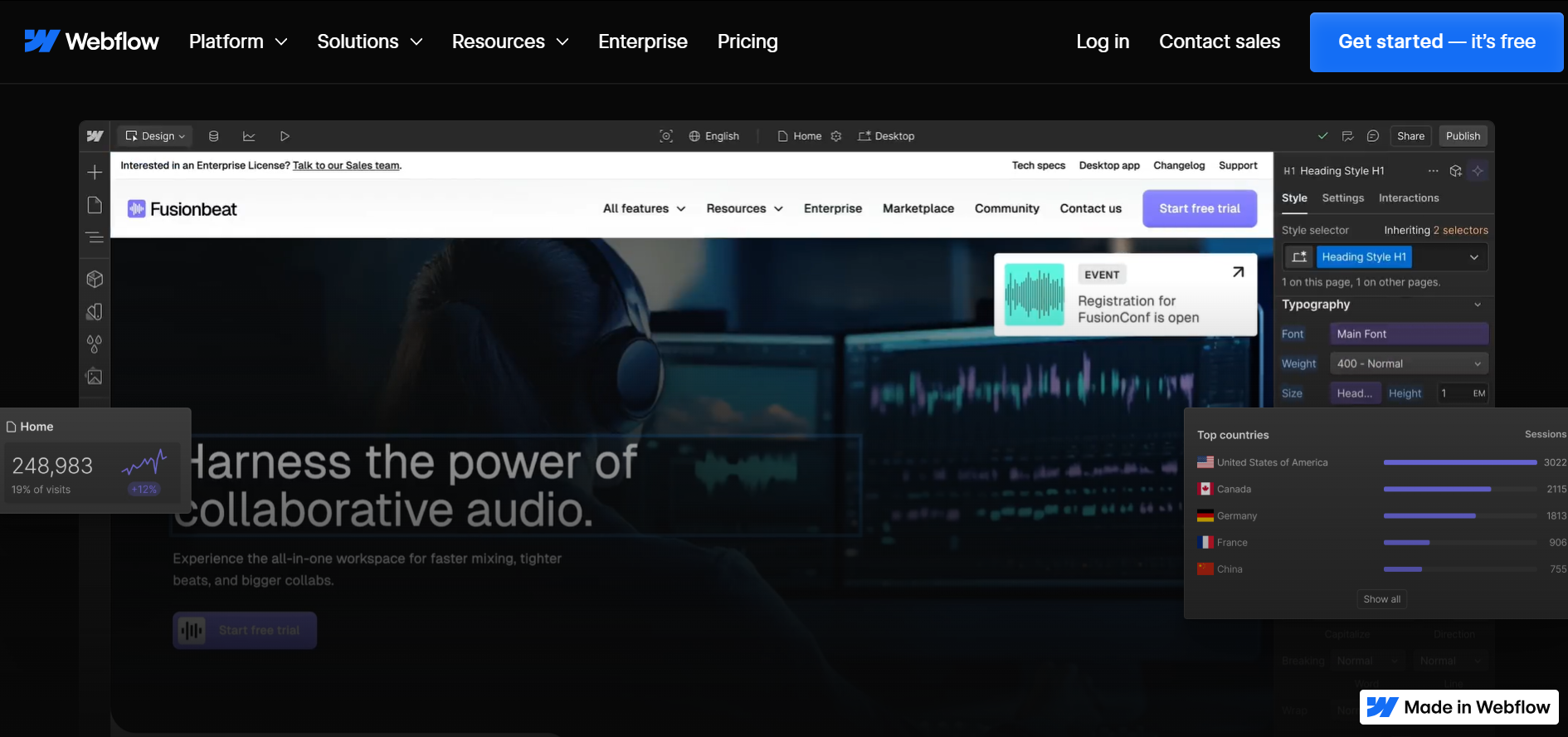Click the Publish button
The image size is (1568, 737).
coord(1462,136)
